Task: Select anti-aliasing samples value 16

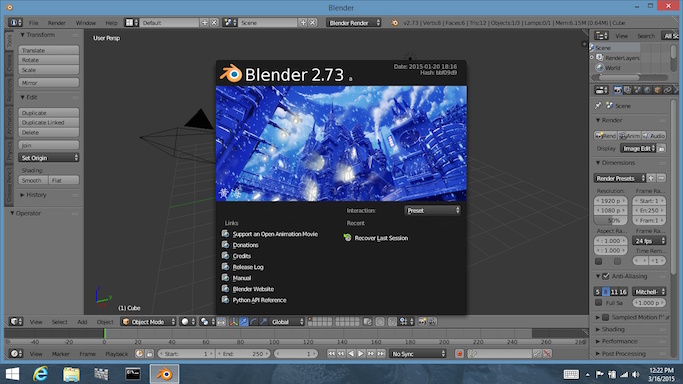Action: tap(623, 292)
